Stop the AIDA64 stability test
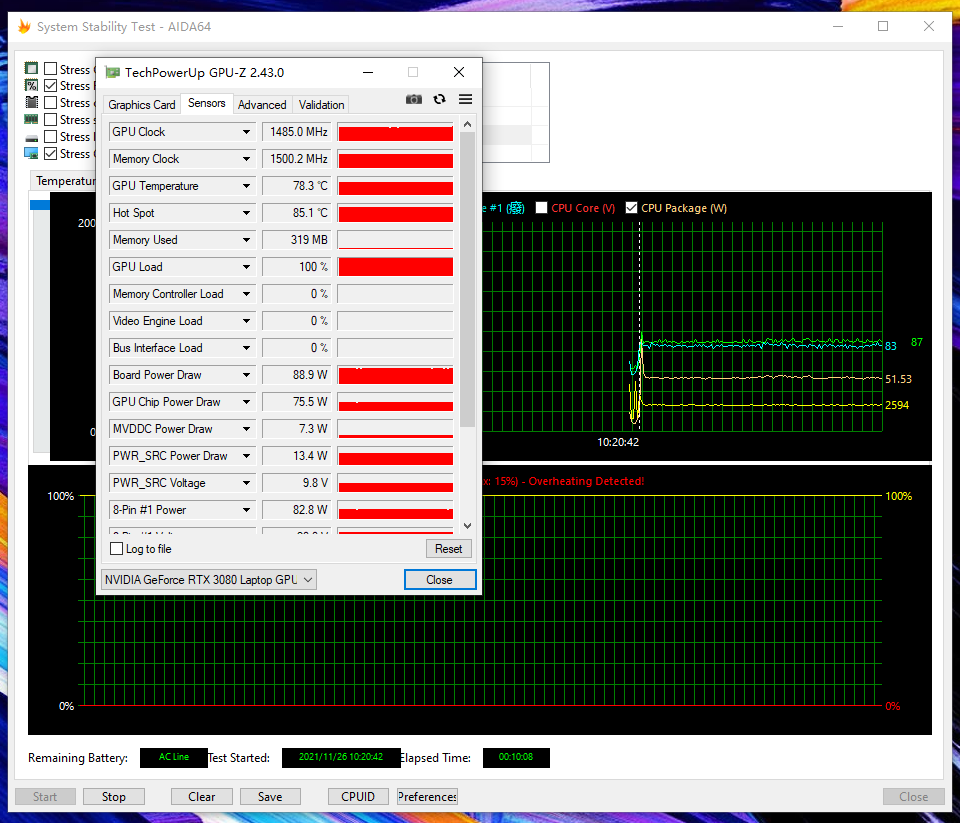Screen dimensions: 960x823 pos(114,796)
